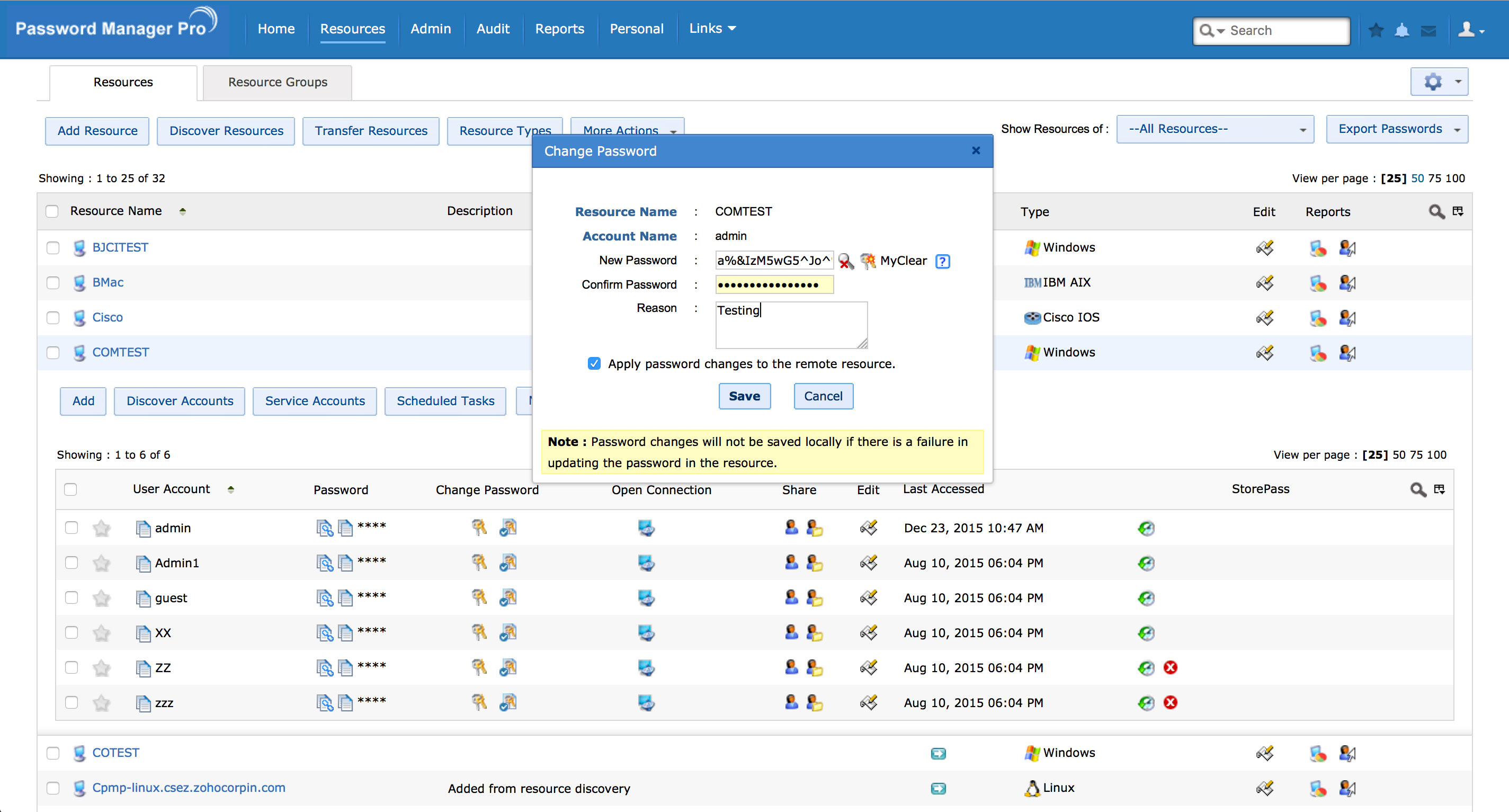1509x812 pixels.
Task: Click the show-password magnifier icon in dialog
Action: tap(845, 261)
